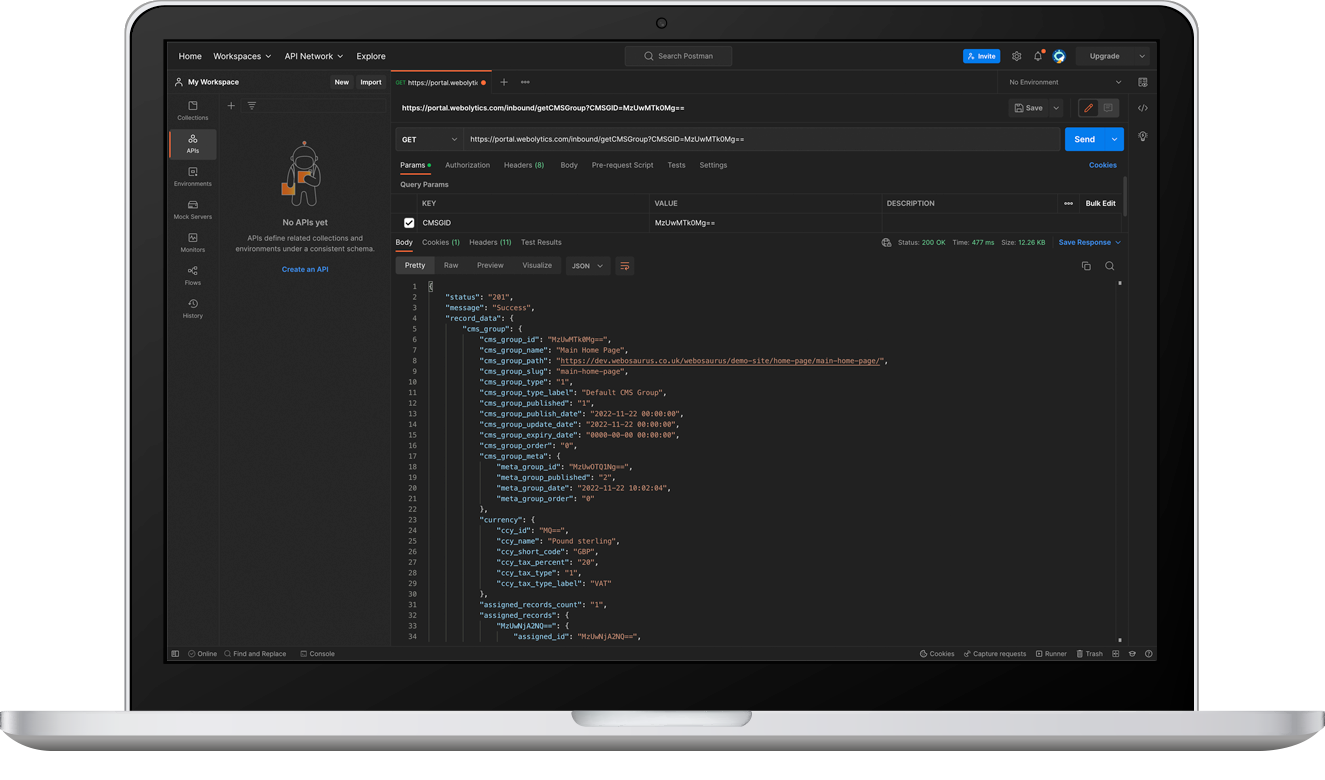1325x780 pixels.
Task: Click the filter icon in APIs panel
Action: (252, 106)
